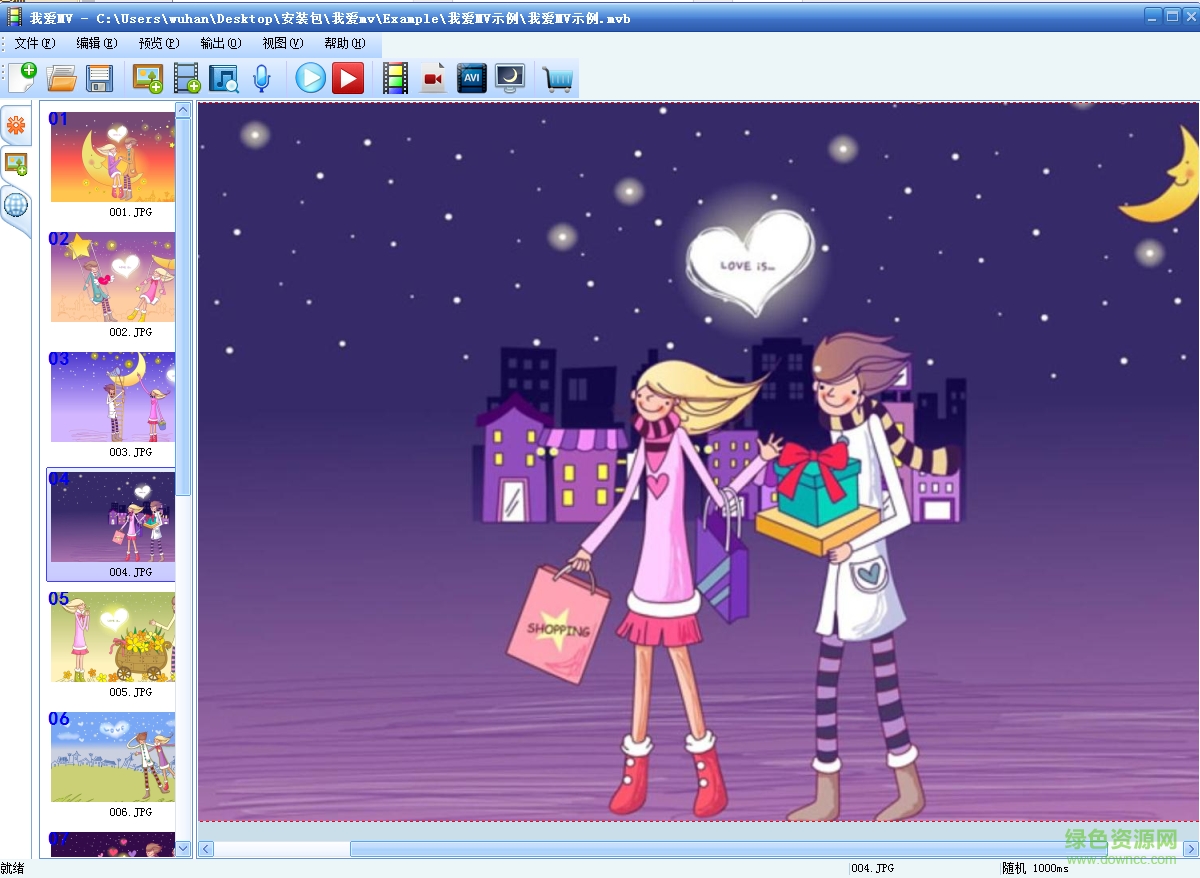The height and width of the screenshot is (878, 1200).
Task: Click the AVI export icon
Action: tap(471, 78)
